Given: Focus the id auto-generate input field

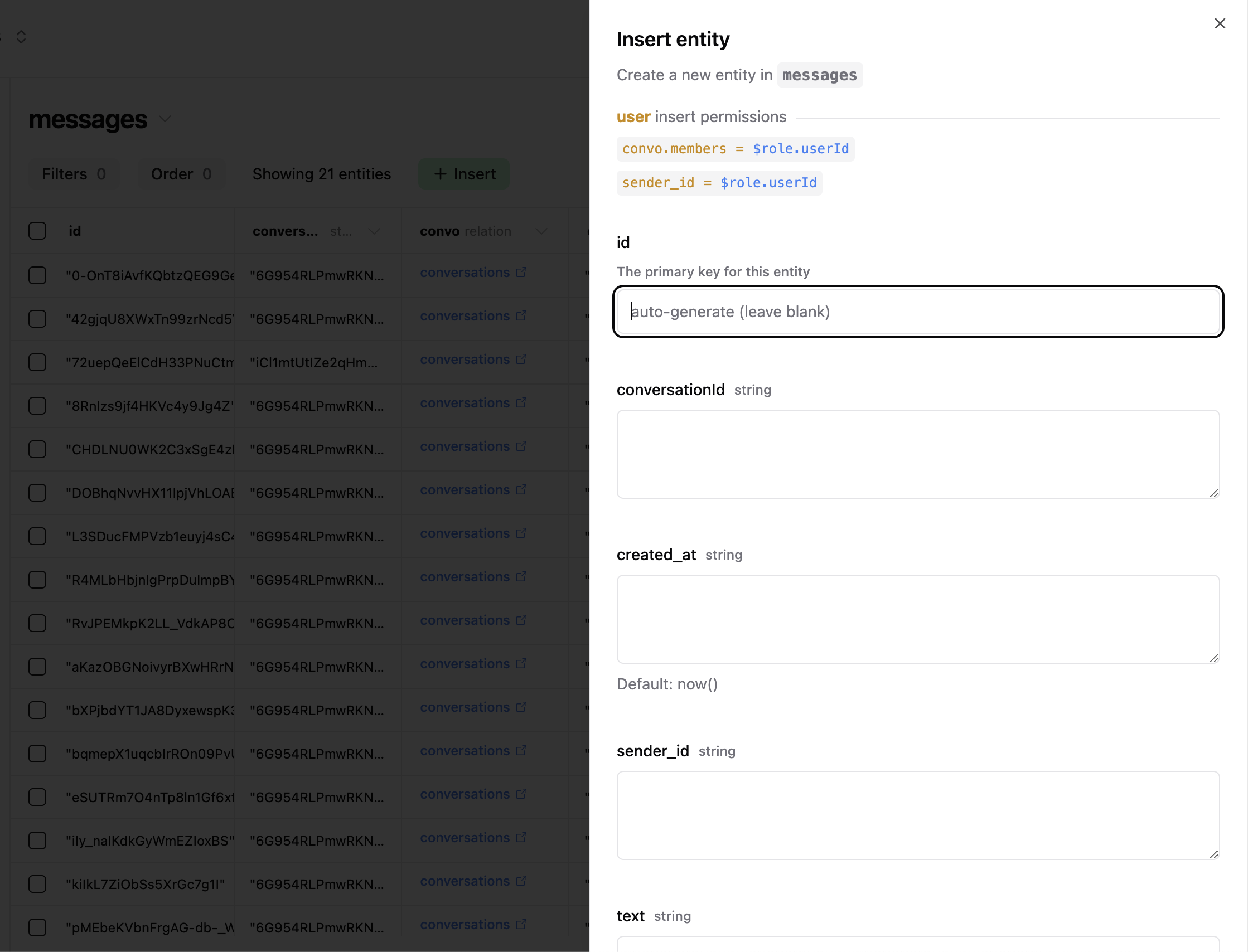Looking at the screenshot, I should click(918, 312).
